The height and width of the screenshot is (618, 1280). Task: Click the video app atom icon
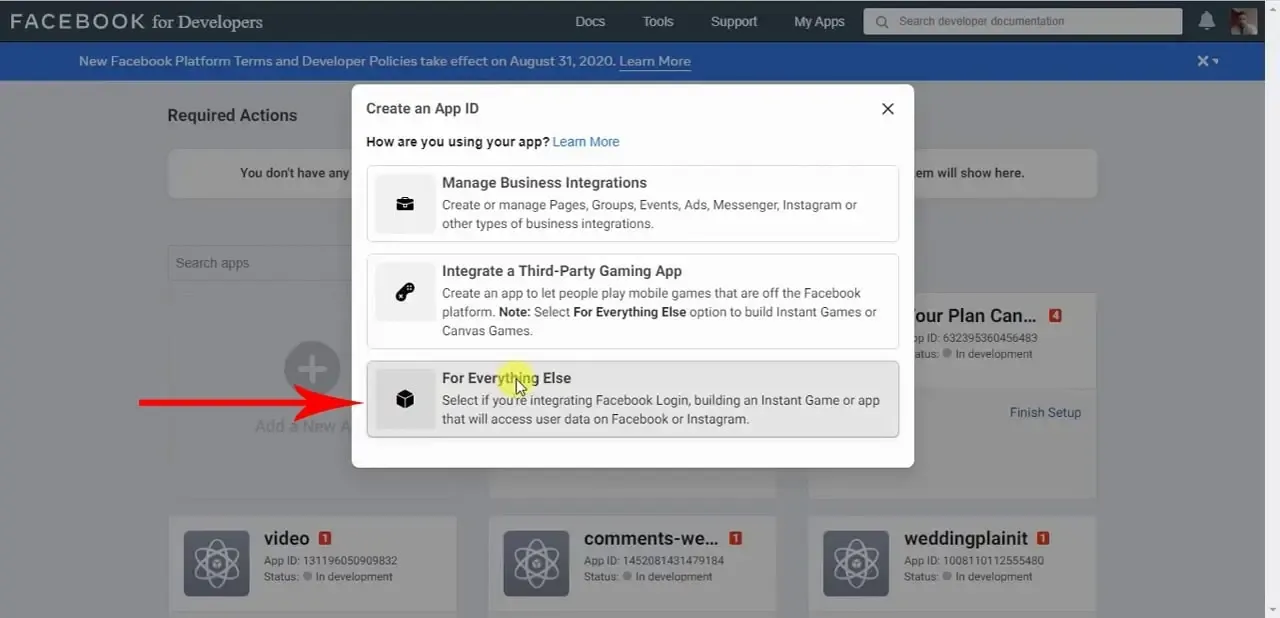(216, 563)
